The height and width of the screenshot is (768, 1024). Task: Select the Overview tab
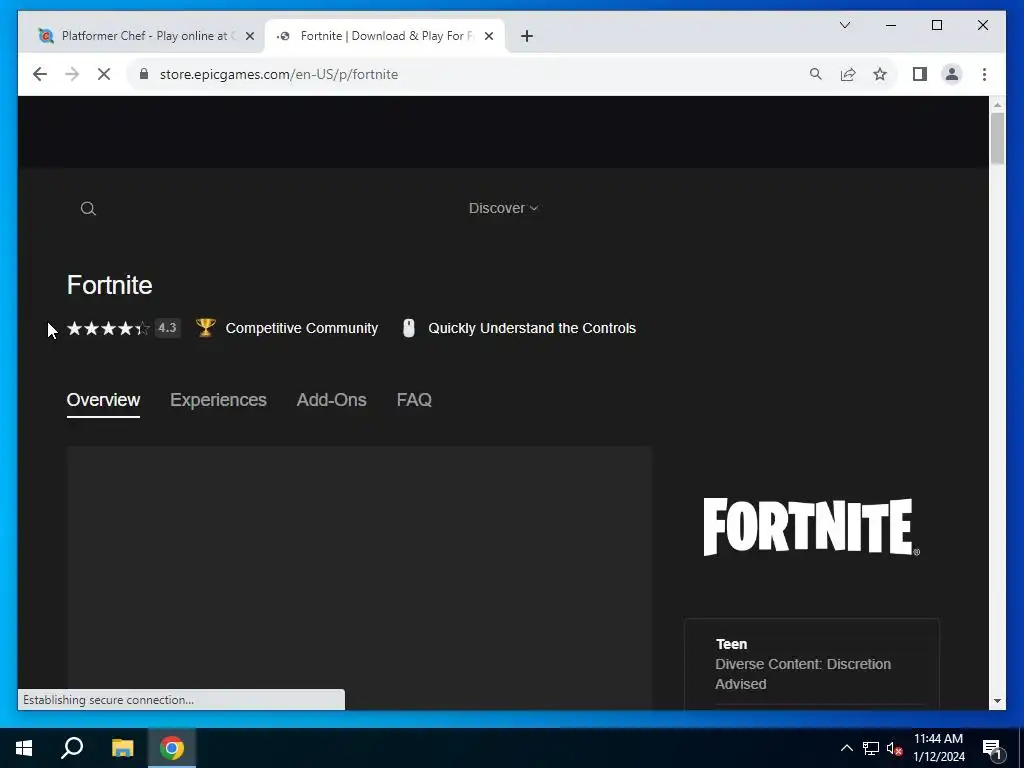click(x=103, y=400)
